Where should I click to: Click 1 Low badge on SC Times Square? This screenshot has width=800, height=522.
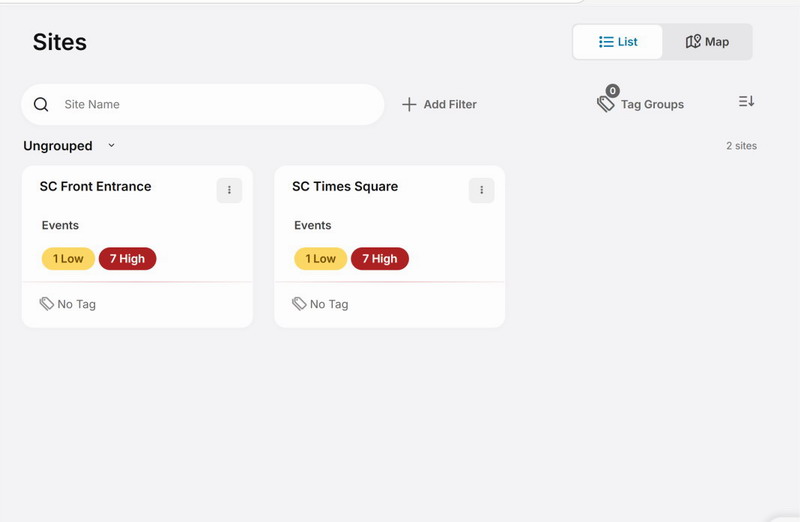[x=320, y=259]
